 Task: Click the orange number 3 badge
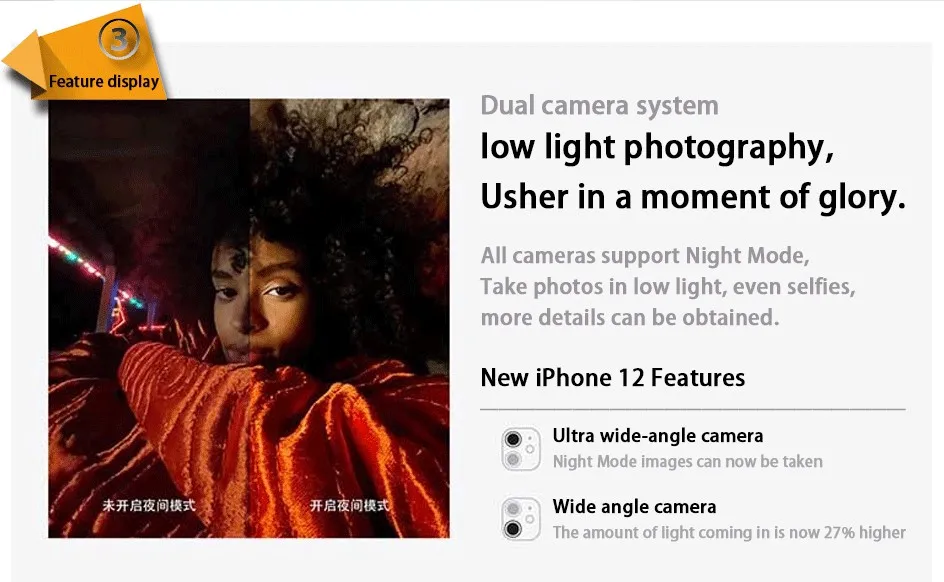[x=119, y=39]
